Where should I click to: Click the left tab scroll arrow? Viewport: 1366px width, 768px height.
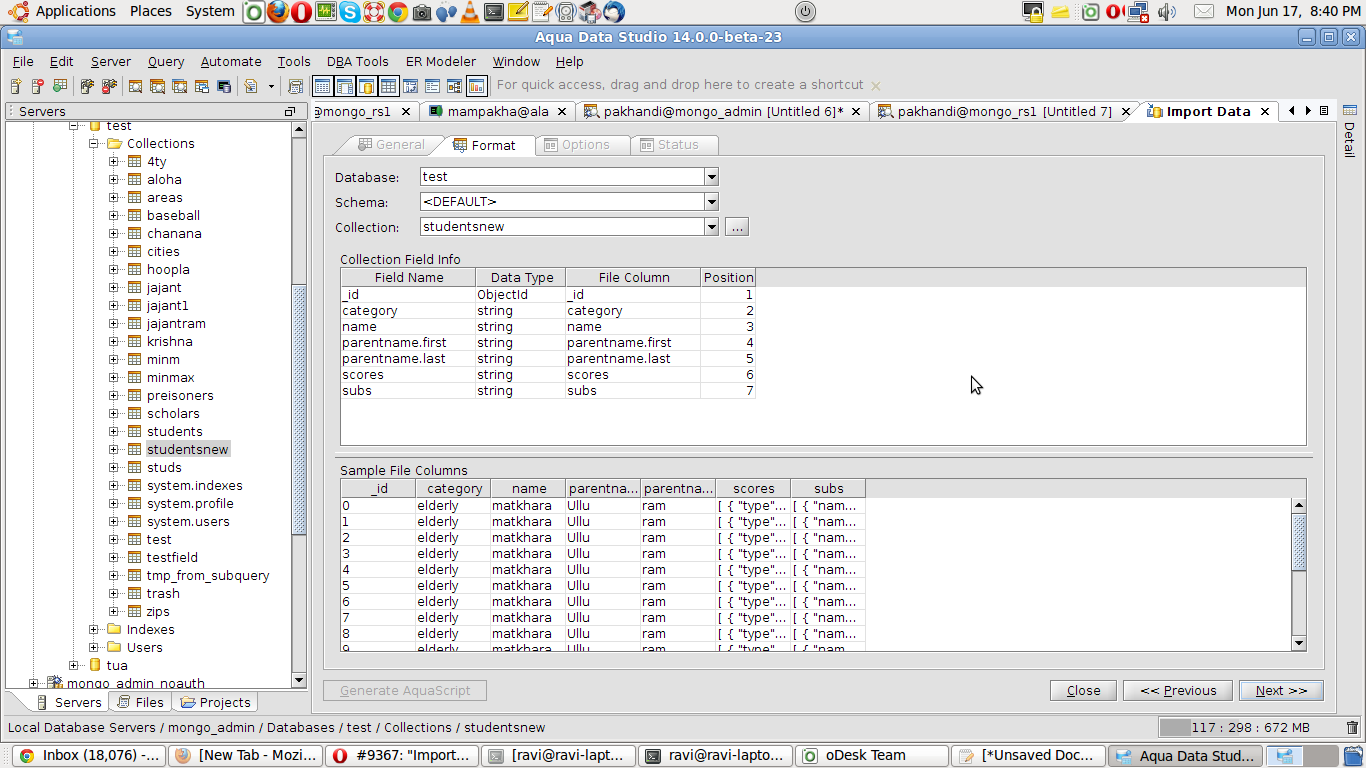[x=1291, y=111]
